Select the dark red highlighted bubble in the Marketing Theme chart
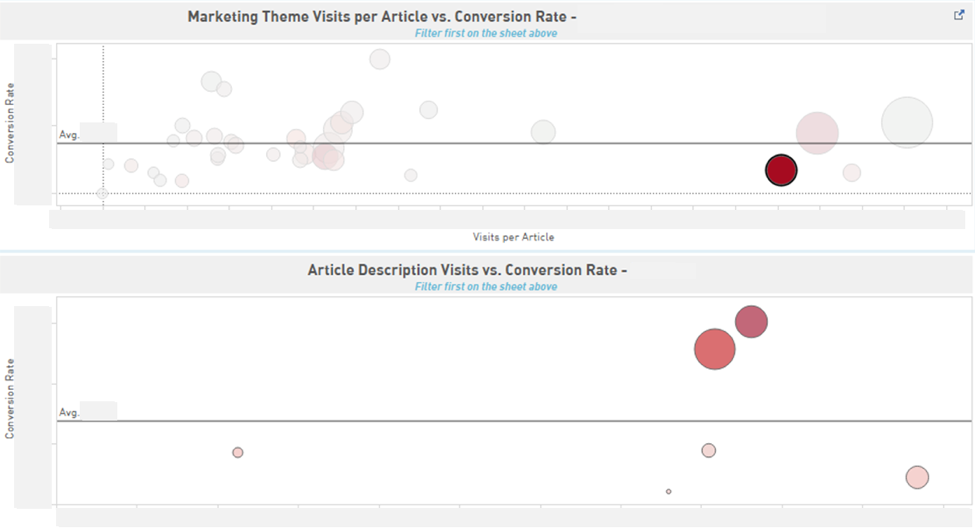This screenshot has height=529, width=975. pos(781,171)
